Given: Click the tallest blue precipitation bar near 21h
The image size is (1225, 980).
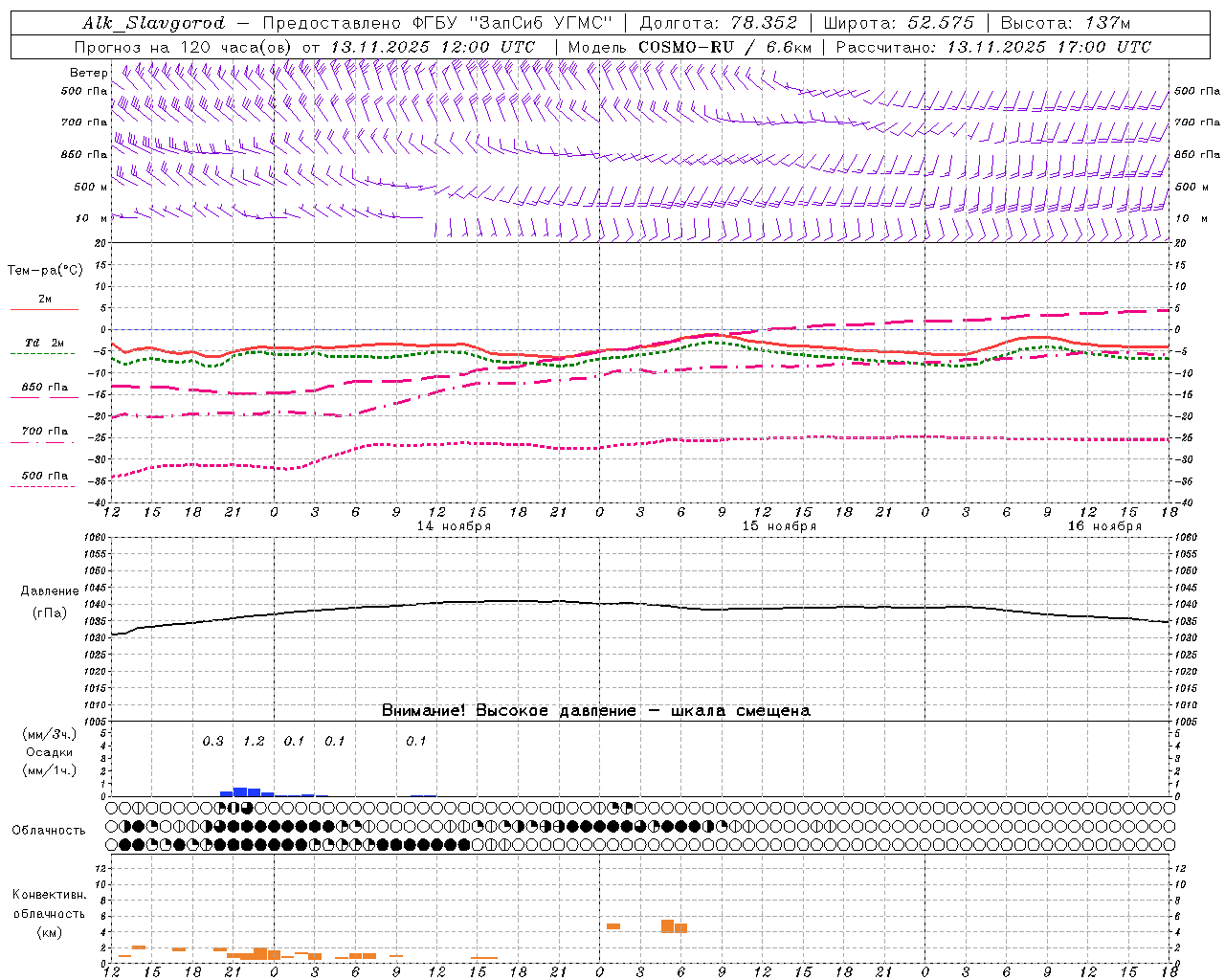Looking at the screenshot, I should (x=240, y=791).
